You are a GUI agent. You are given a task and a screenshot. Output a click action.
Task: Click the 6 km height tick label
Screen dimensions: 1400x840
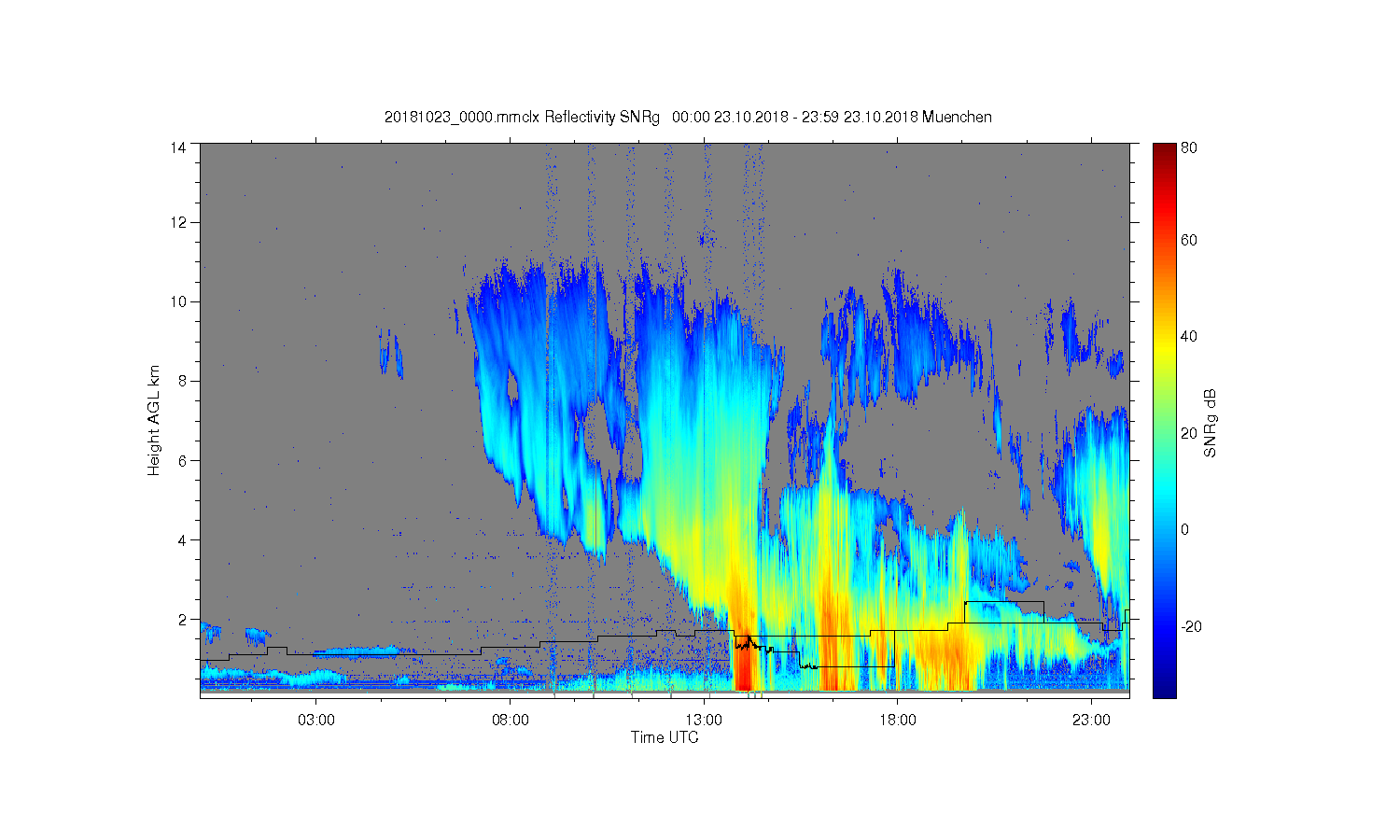(182, 460)
